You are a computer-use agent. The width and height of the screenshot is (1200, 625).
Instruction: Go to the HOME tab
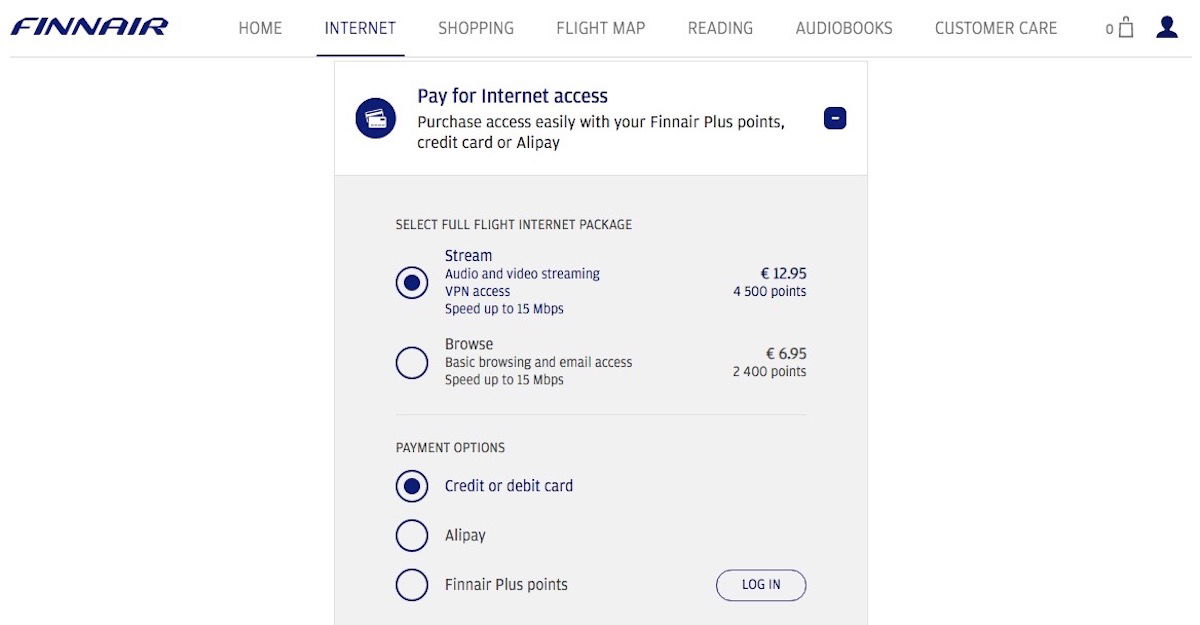pos(260,28)
